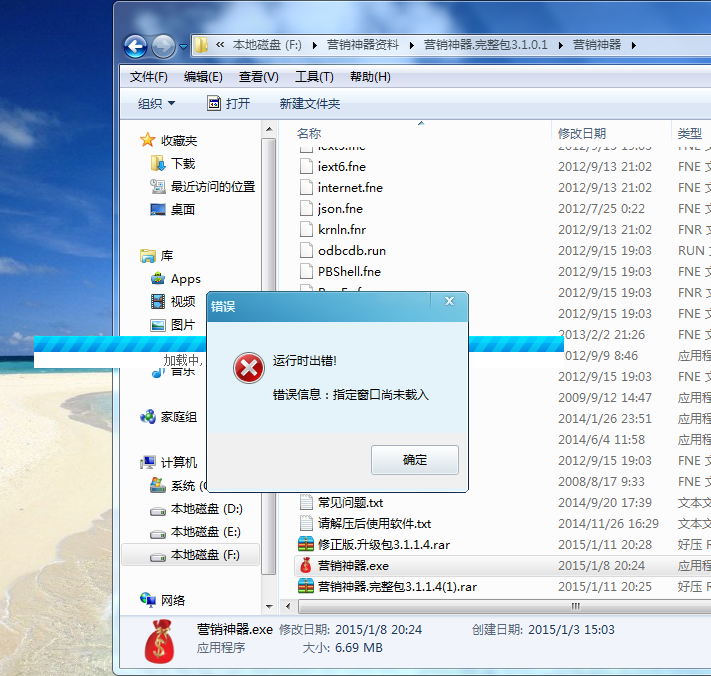Click the 图片 library icon
711x676 pixels.
(x=157, y=325)
